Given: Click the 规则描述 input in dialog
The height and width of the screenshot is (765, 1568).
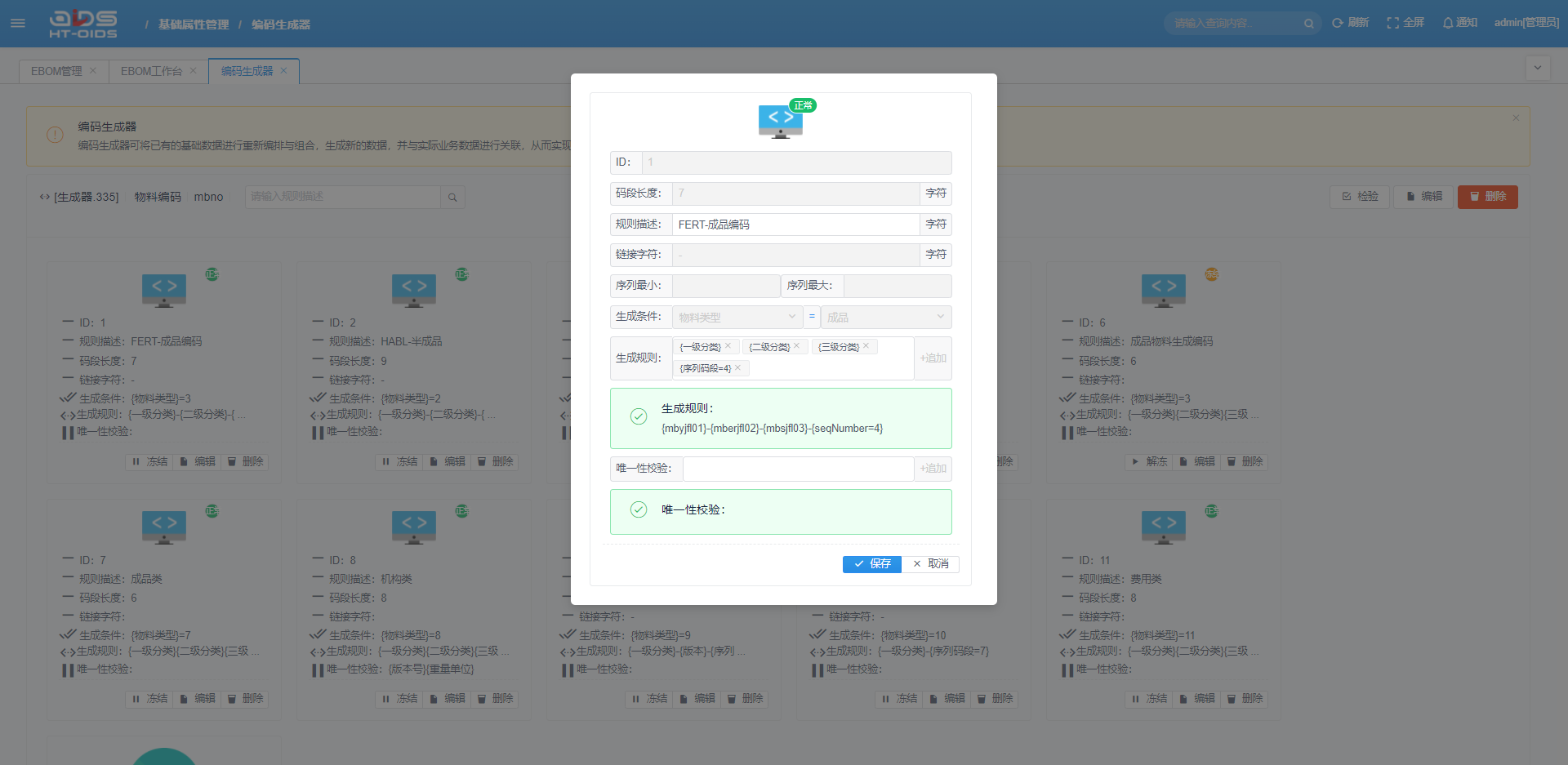Looking at the screenshot, I should tap(795, 225).
